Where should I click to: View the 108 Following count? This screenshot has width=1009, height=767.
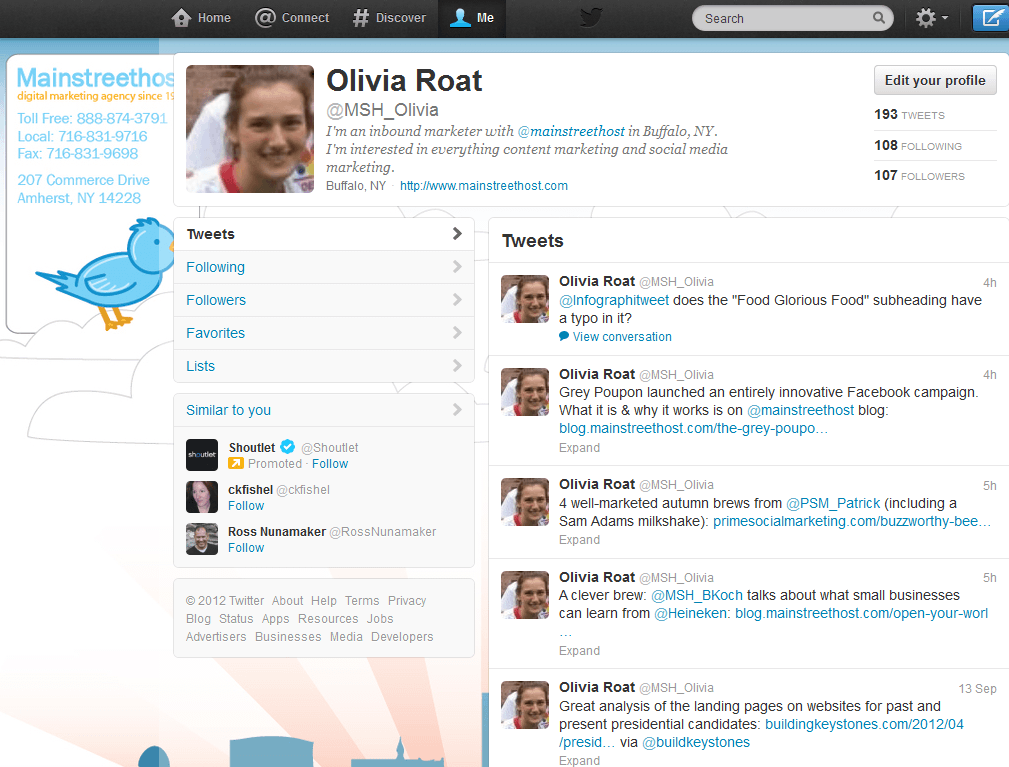[x=918, y=145]
